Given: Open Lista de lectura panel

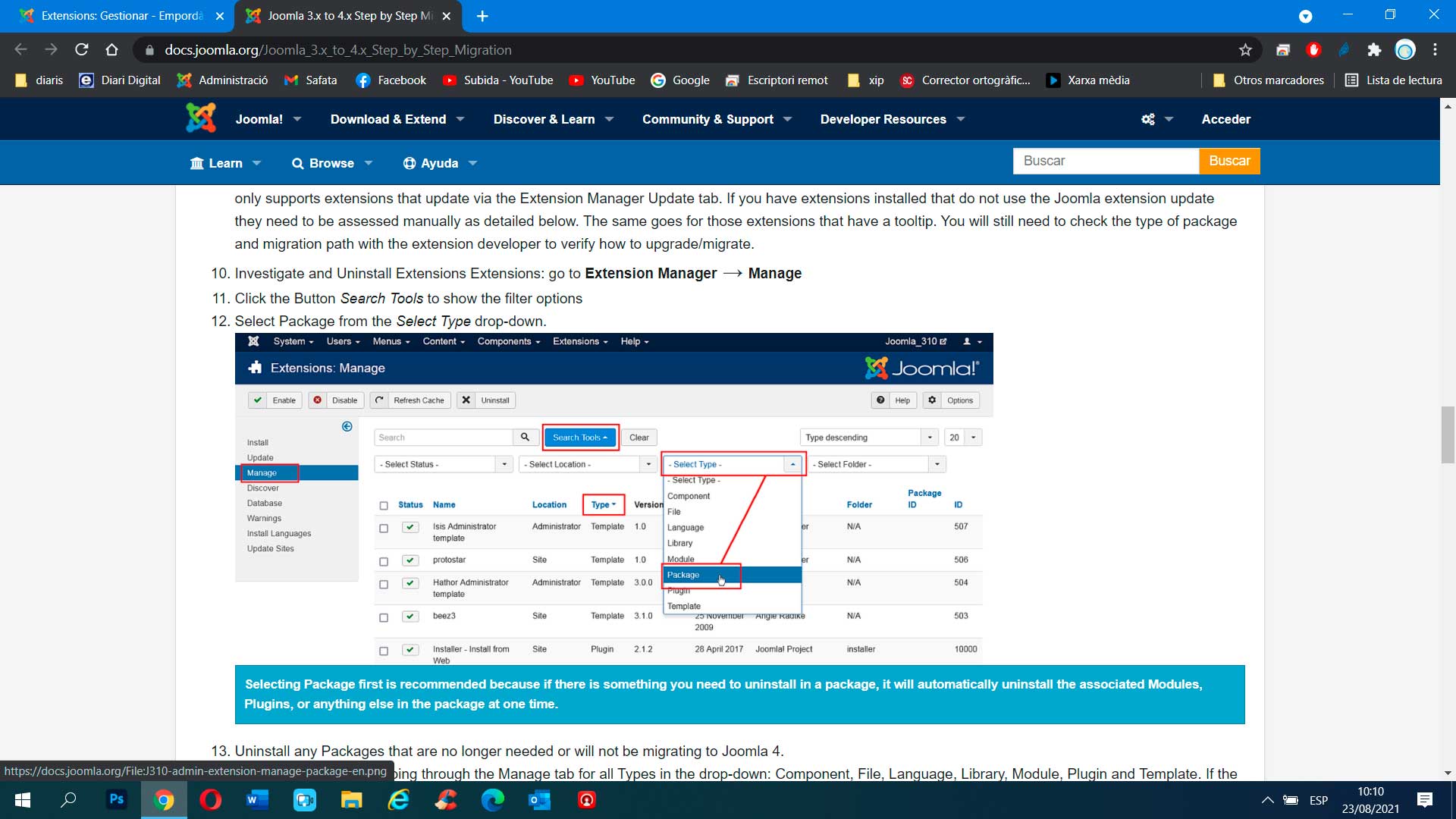Looking at the screenshot, I should 1393,80.
